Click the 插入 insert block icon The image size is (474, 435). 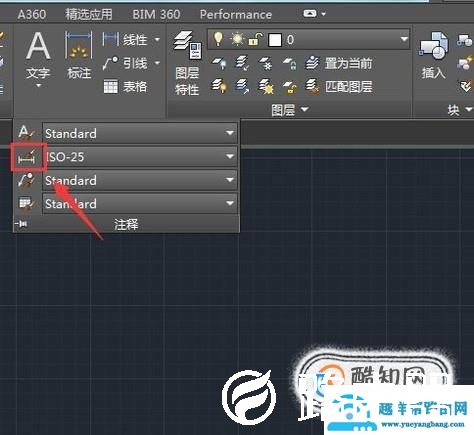coord(434,56)
